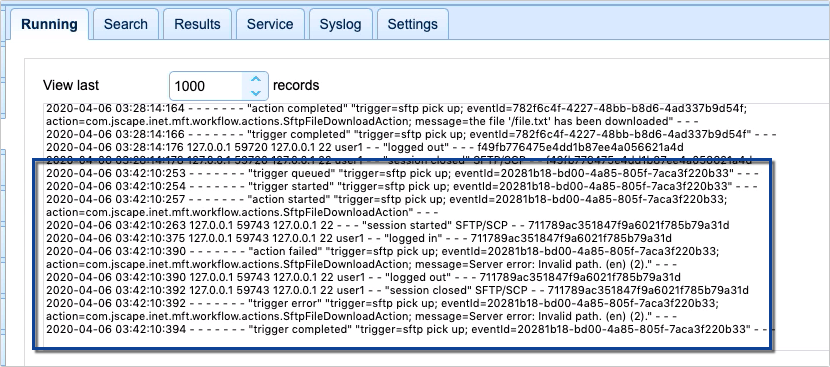
Task: Select the 'session started' SFTP/SCP log line
Action: [x=387, y=226]
